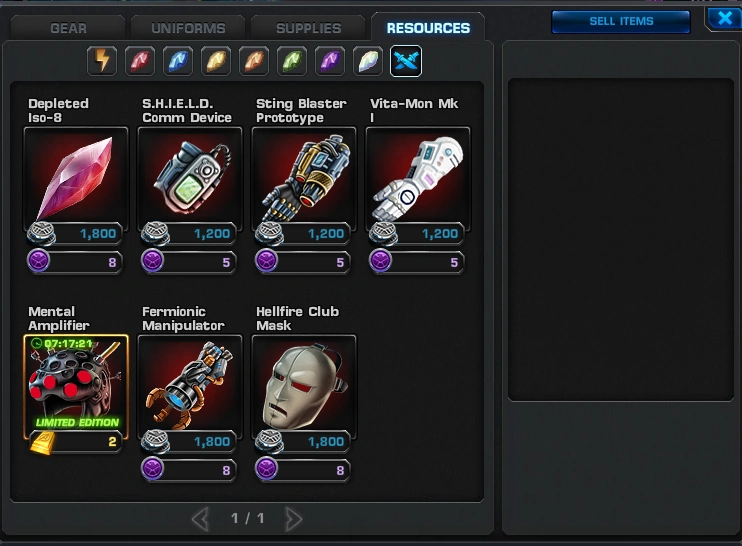Click the Sell Items button

click(x=621, y=21)
